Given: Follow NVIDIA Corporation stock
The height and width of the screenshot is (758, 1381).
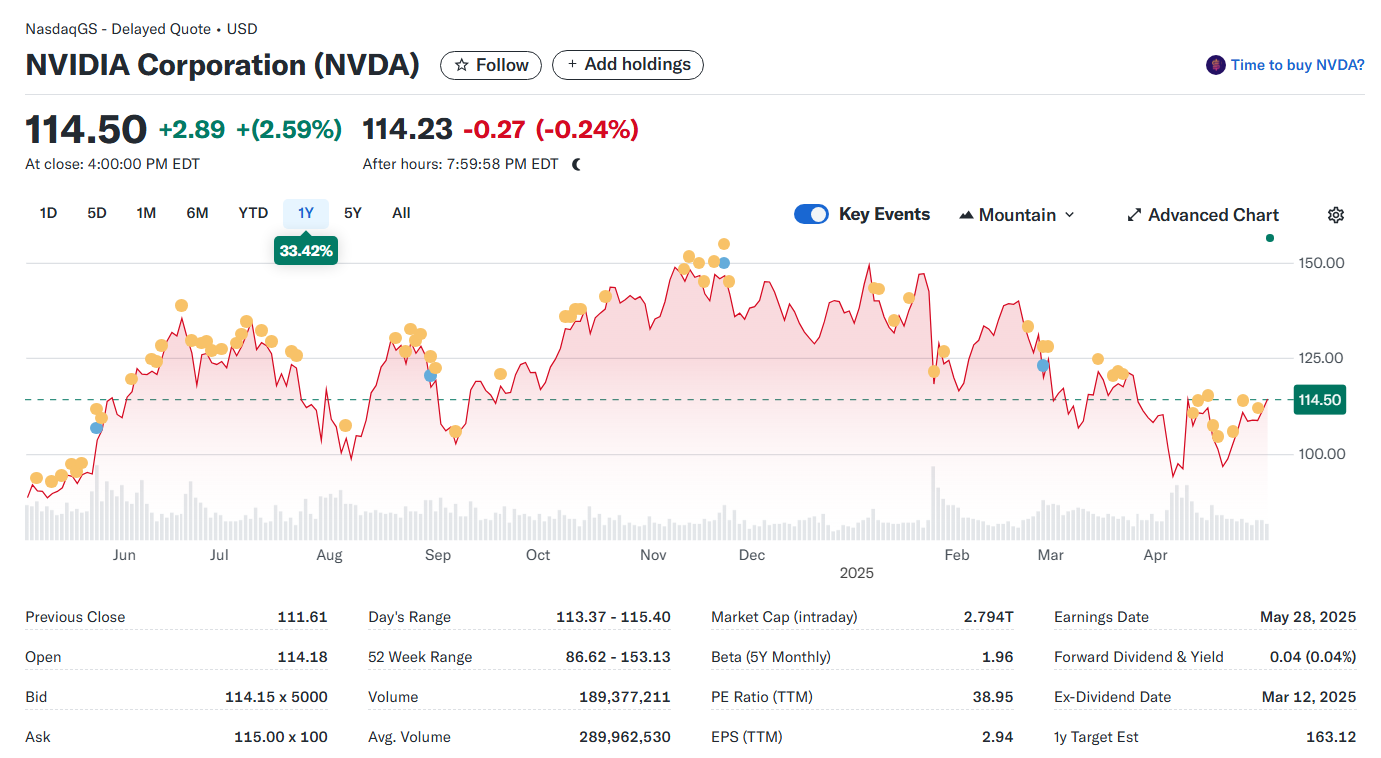Looking at the screenshot, I should 491,65.
